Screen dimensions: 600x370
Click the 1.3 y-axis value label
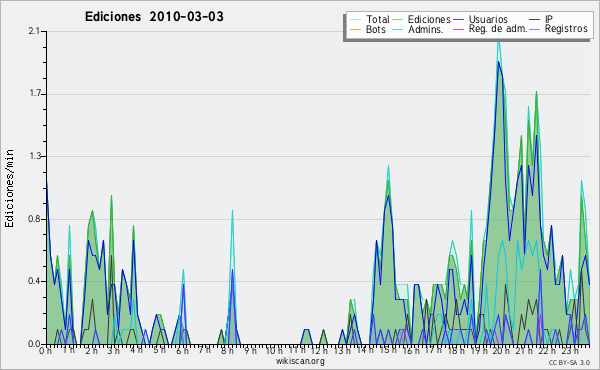34,156
